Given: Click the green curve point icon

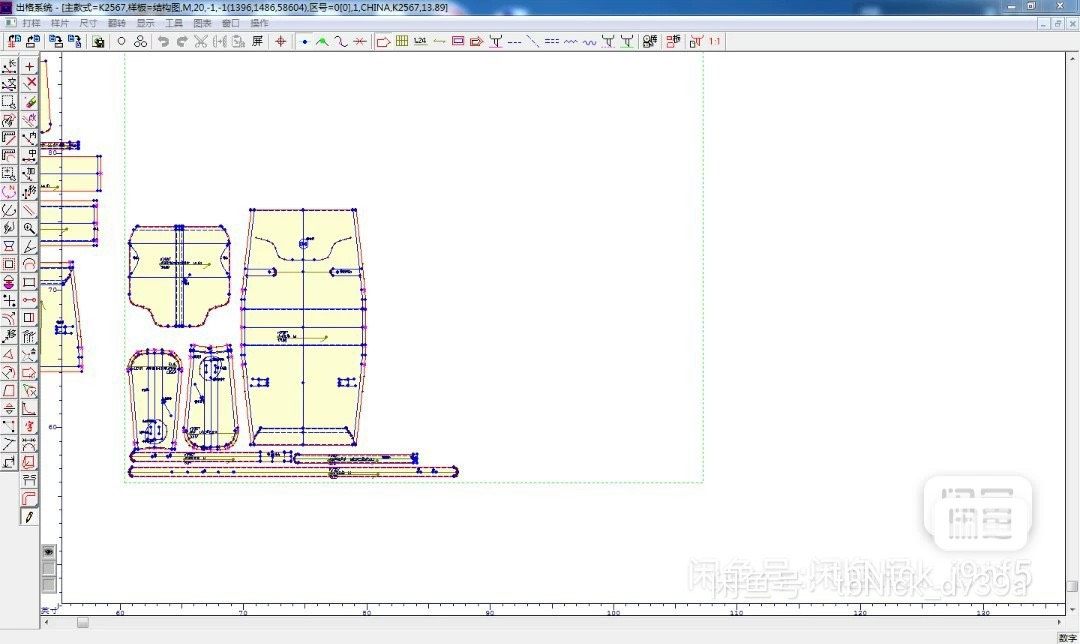Looking at the screenshot, I should tap(322, 42).
